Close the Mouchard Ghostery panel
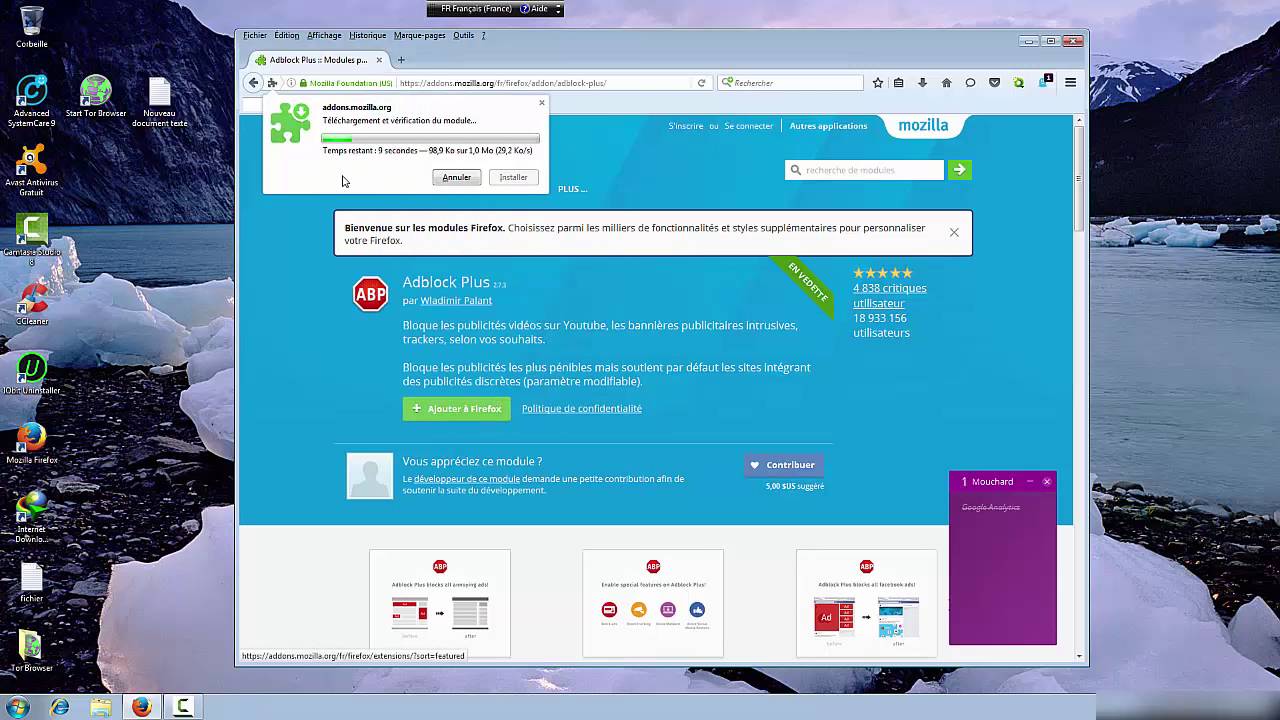The width and height of the screenshot is (1280, 720). [x=1047, y=481]
